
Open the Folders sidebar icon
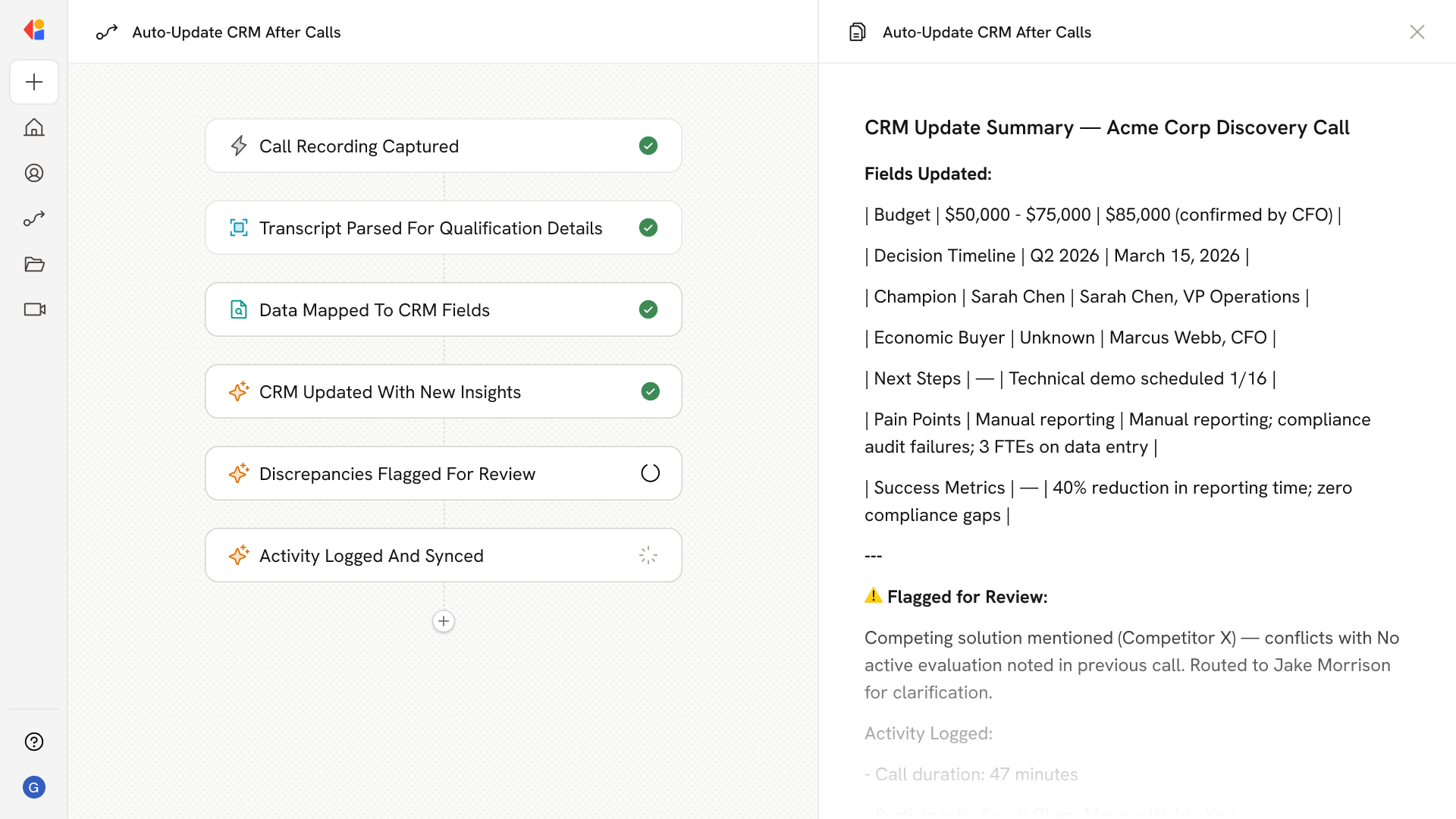pyautogui.click(x=34, y=264)
